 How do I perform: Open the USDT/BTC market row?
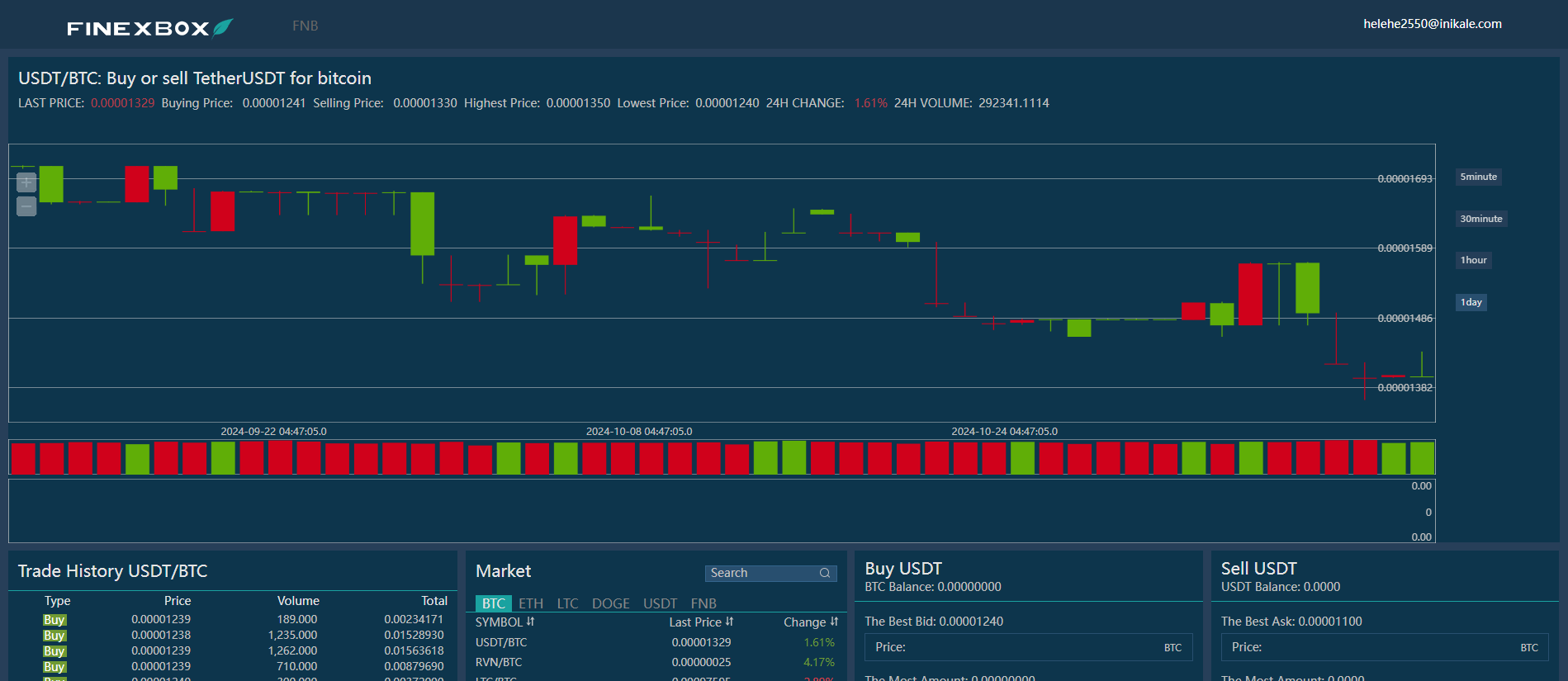pyautogui.click(x=656, y=642)
